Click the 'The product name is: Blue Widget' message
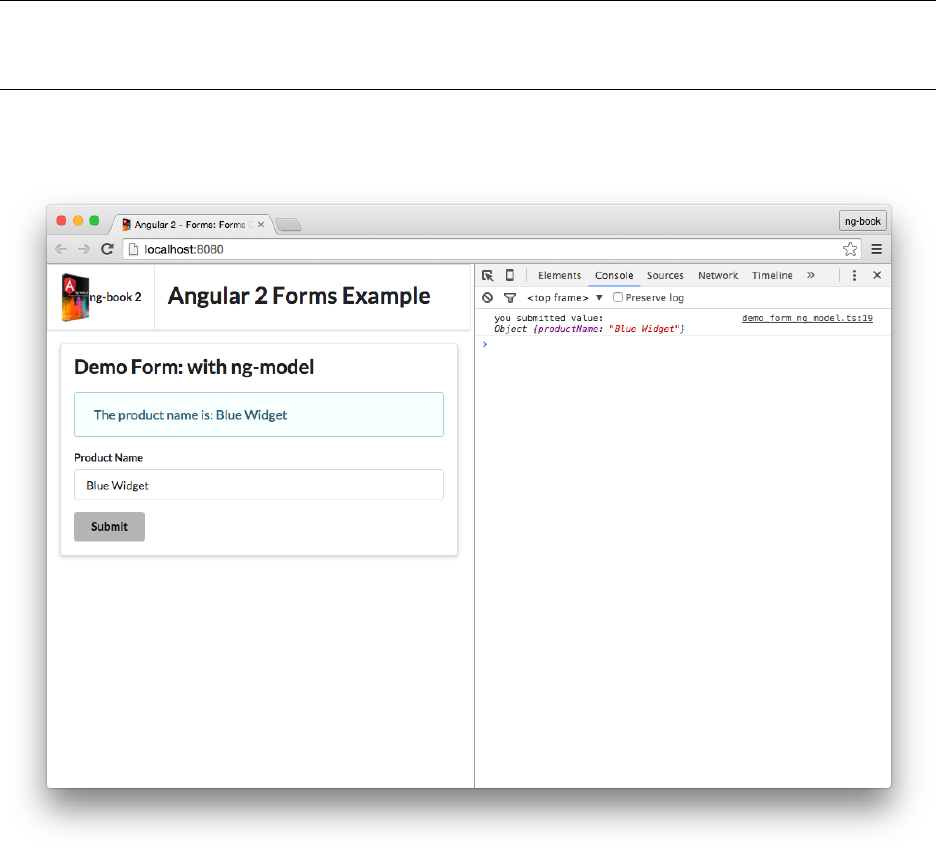Viewport: 937px width, 854px height. pyautogui.click(x=259, y=415)
